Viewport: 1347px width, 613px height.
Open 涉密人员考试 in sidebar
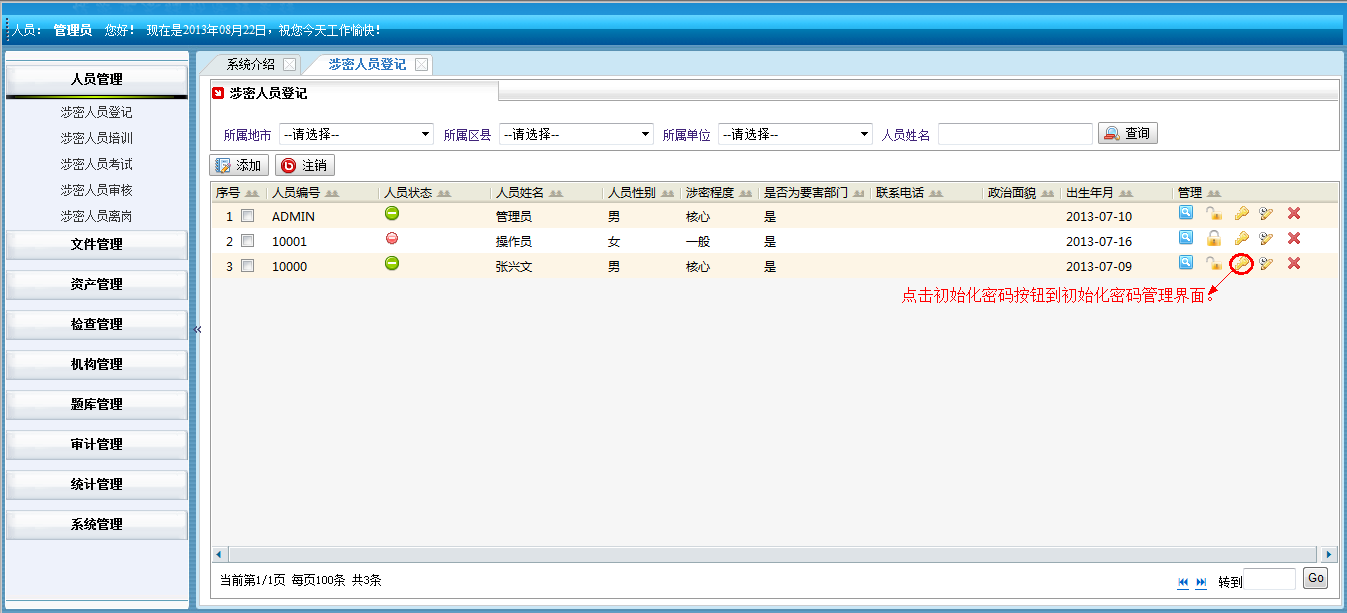96,165
